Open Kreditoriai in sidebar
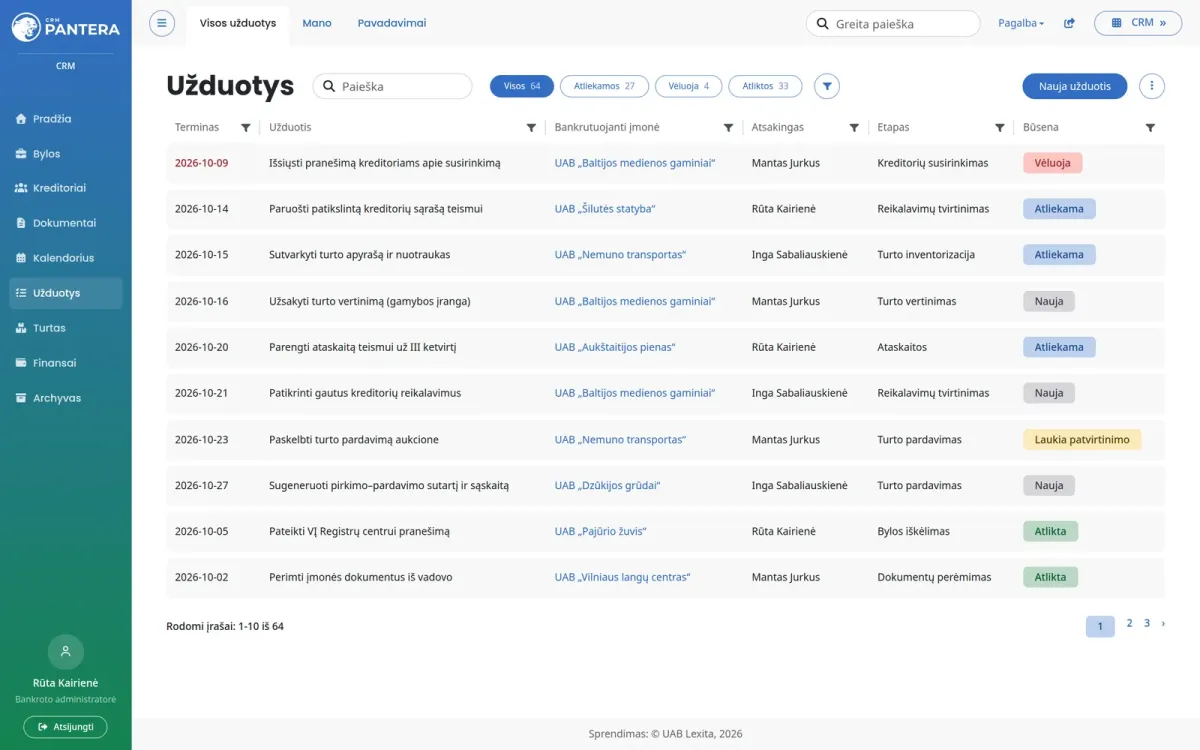Image resolution: width=1200 pixels, height=750 pixels. [66, 188]
